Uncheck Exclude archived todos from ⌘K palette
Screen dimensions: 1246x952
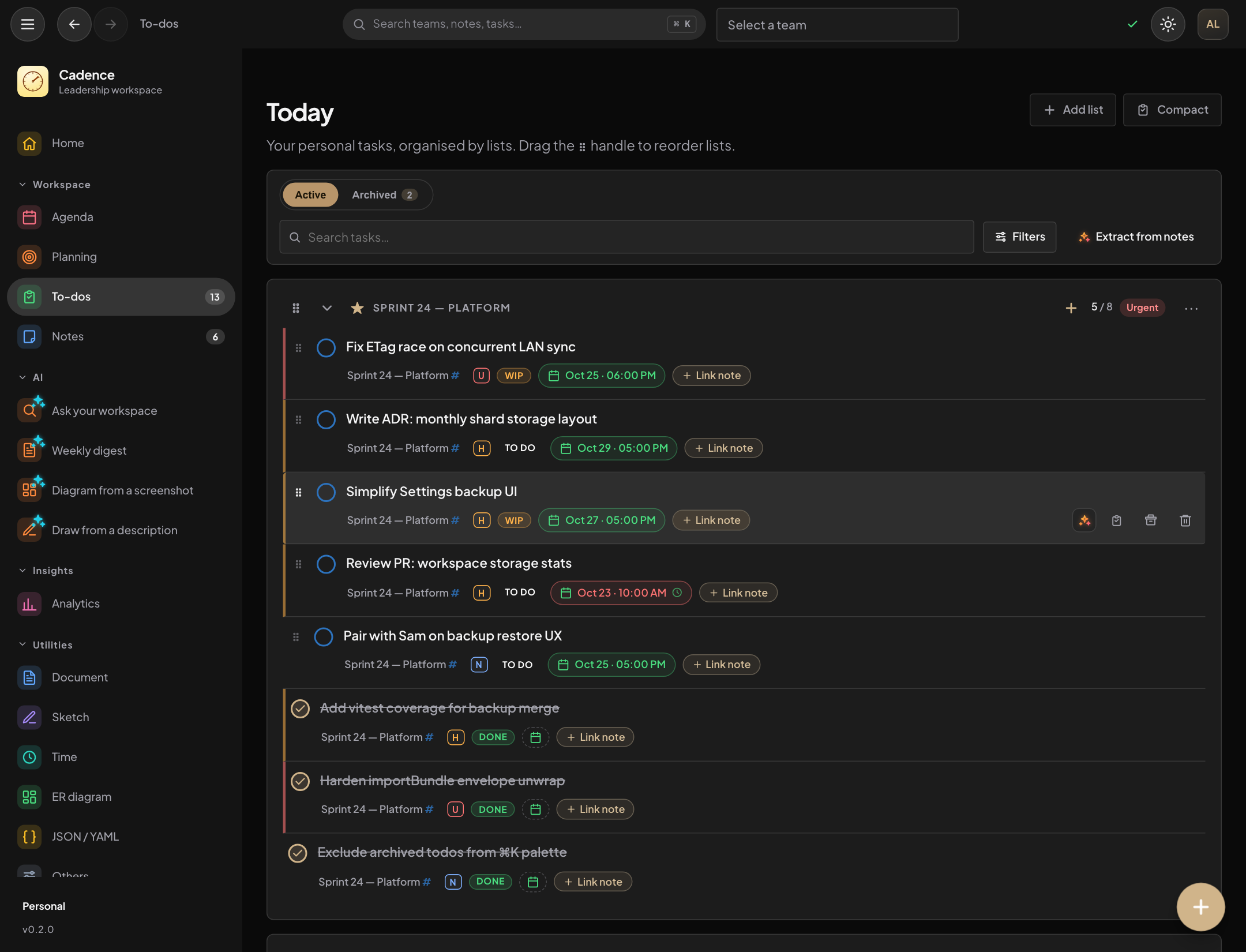pos(298,853)
